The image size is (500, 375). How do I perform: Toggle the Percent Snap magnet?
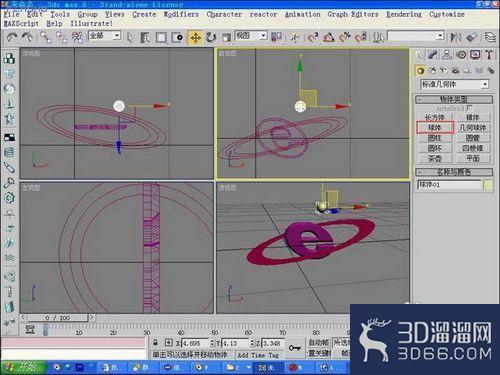point(345,37)
